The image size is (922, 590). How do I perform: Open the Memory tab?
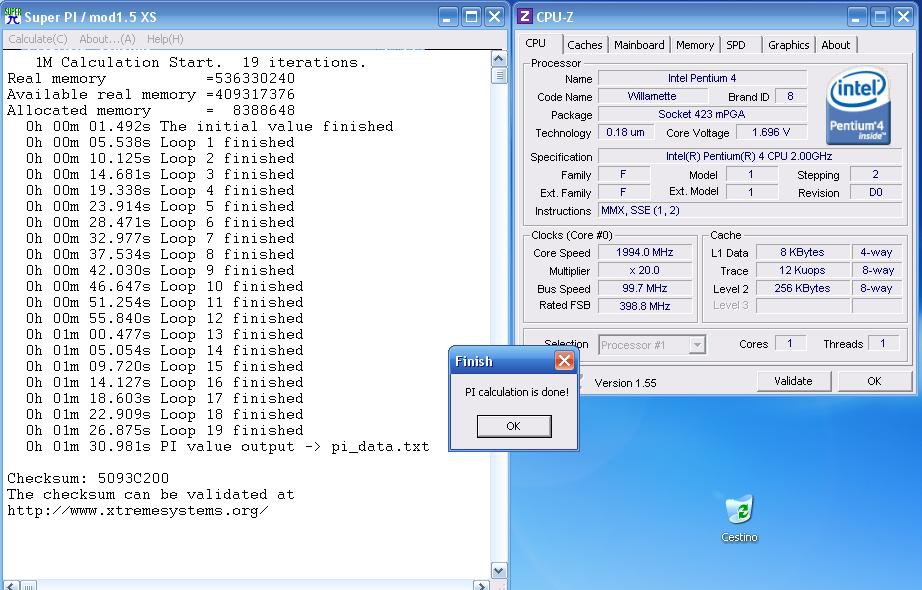694,45
